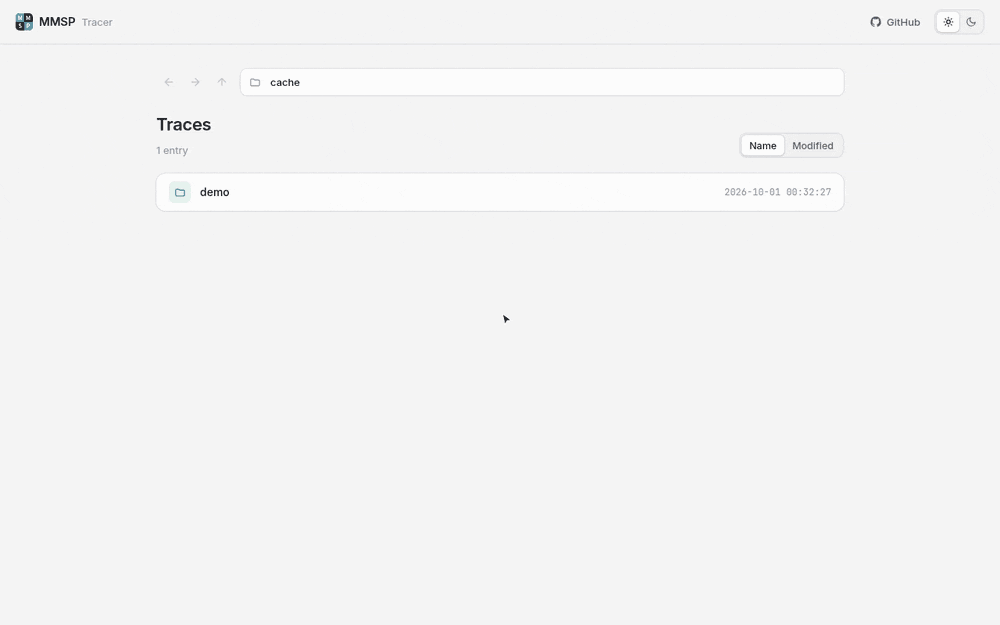
Task: Open the demo folder entry
Action: click(x=500, y=192)
